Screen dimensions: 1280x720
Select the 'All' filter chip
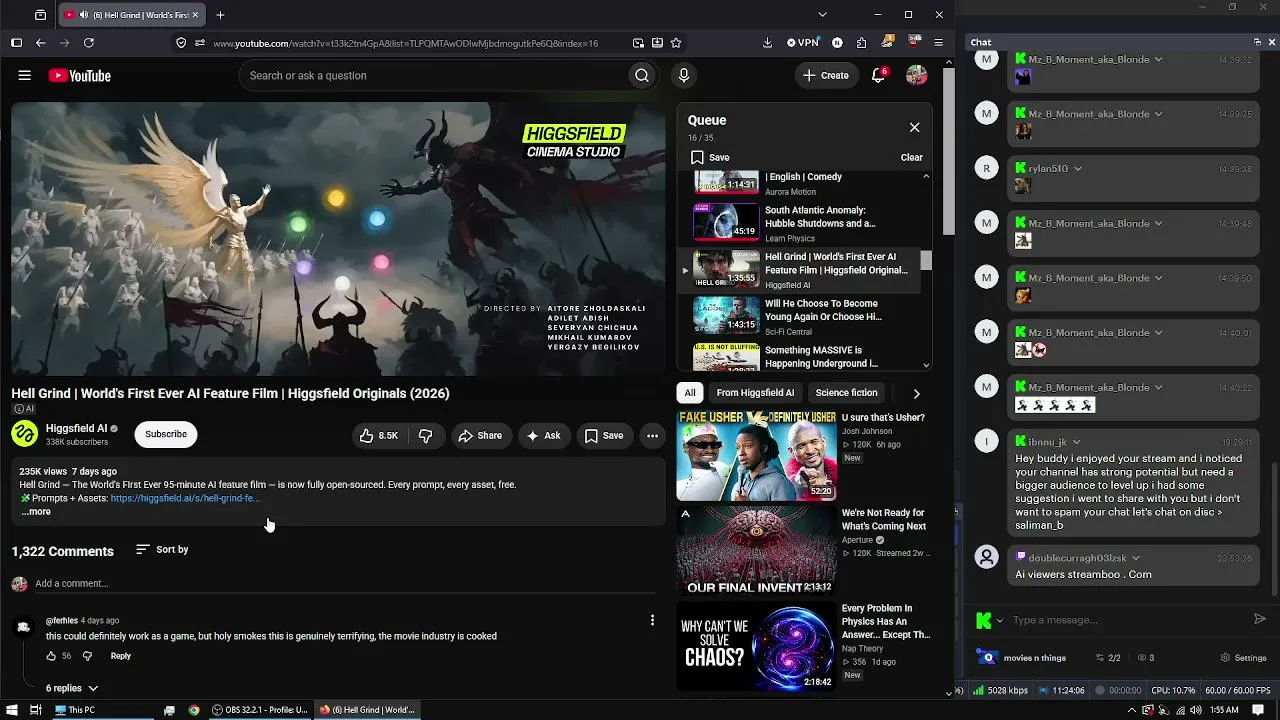[x=690, y=393]
